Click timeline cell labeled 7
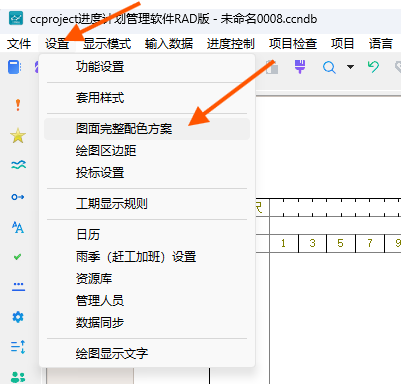The height and width of the screenshot is (384, 401). (370, 243)
